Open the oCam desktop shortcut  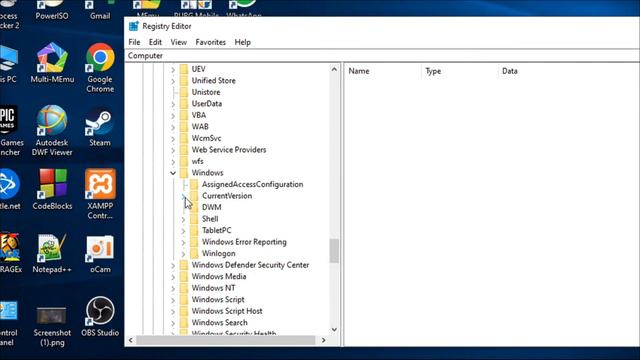pyautogui.click(x=100, y=253)
